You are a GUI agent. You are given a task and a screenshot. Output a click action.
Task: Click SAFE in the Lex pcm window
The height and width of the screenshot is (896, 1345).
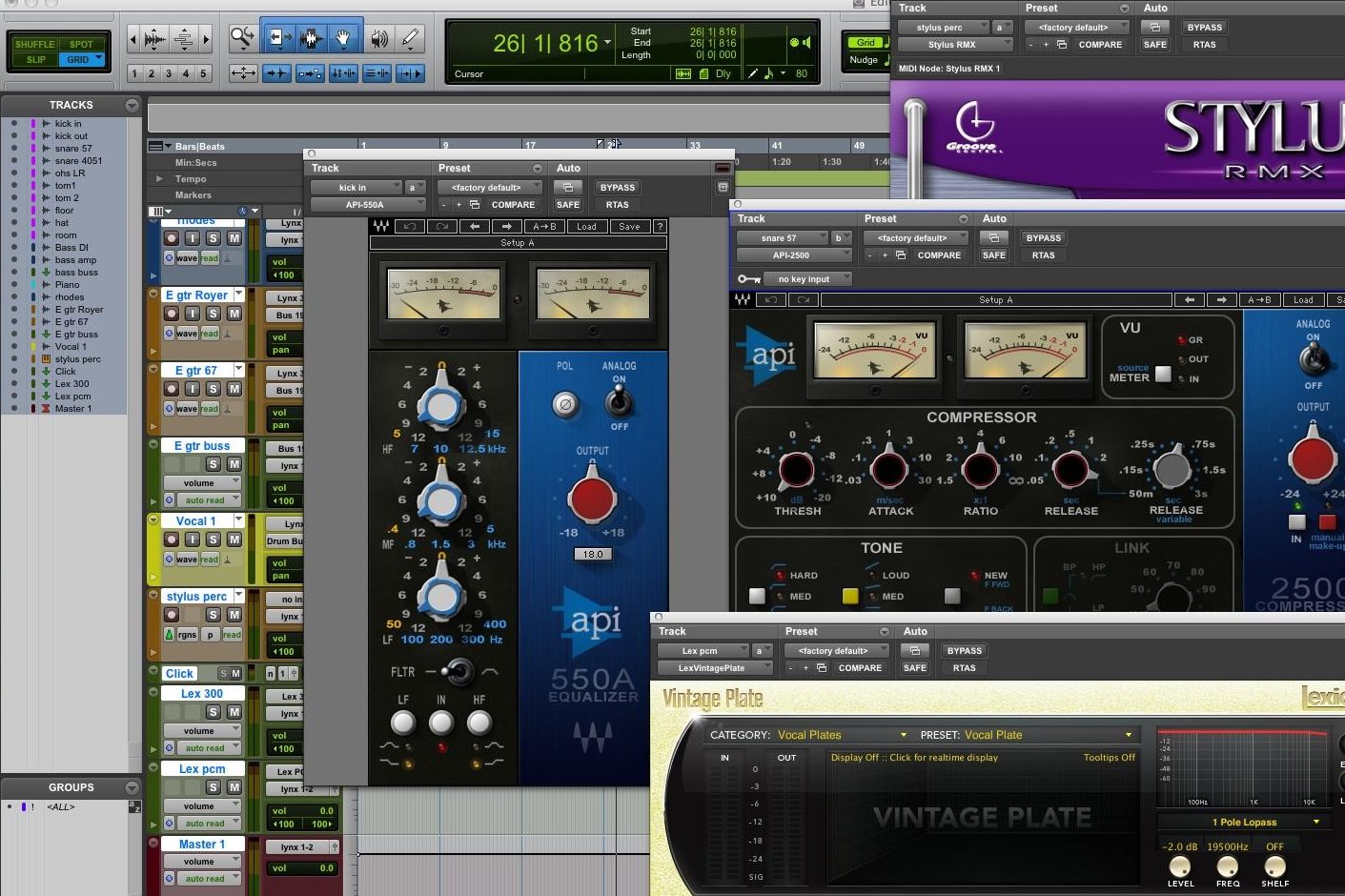coord(915,668)
